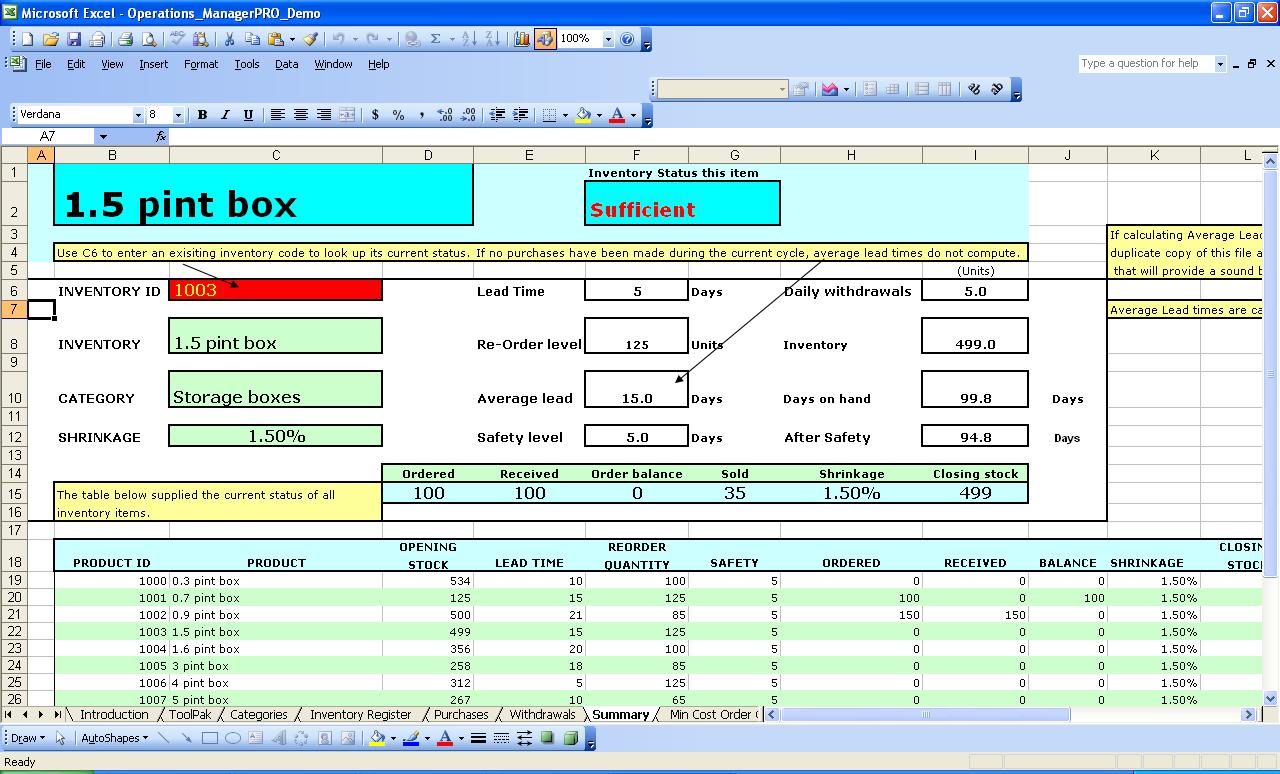Click the Spelling check icon
Image resolution: width=1280 pixels, height=774 pixels.
tap(176, 39)
